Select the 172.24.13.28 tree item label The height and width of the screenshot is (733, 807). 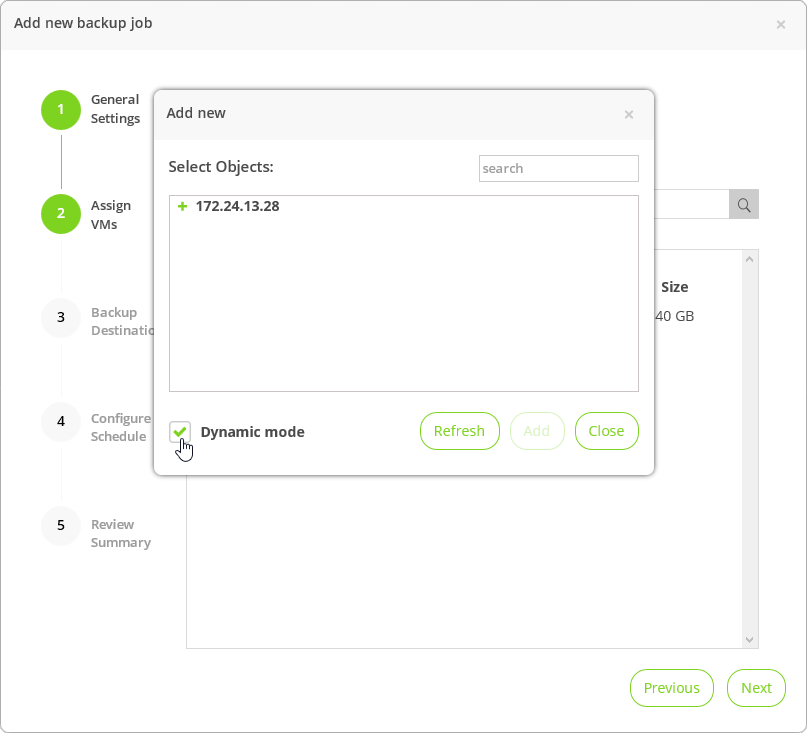click(237, 207)
